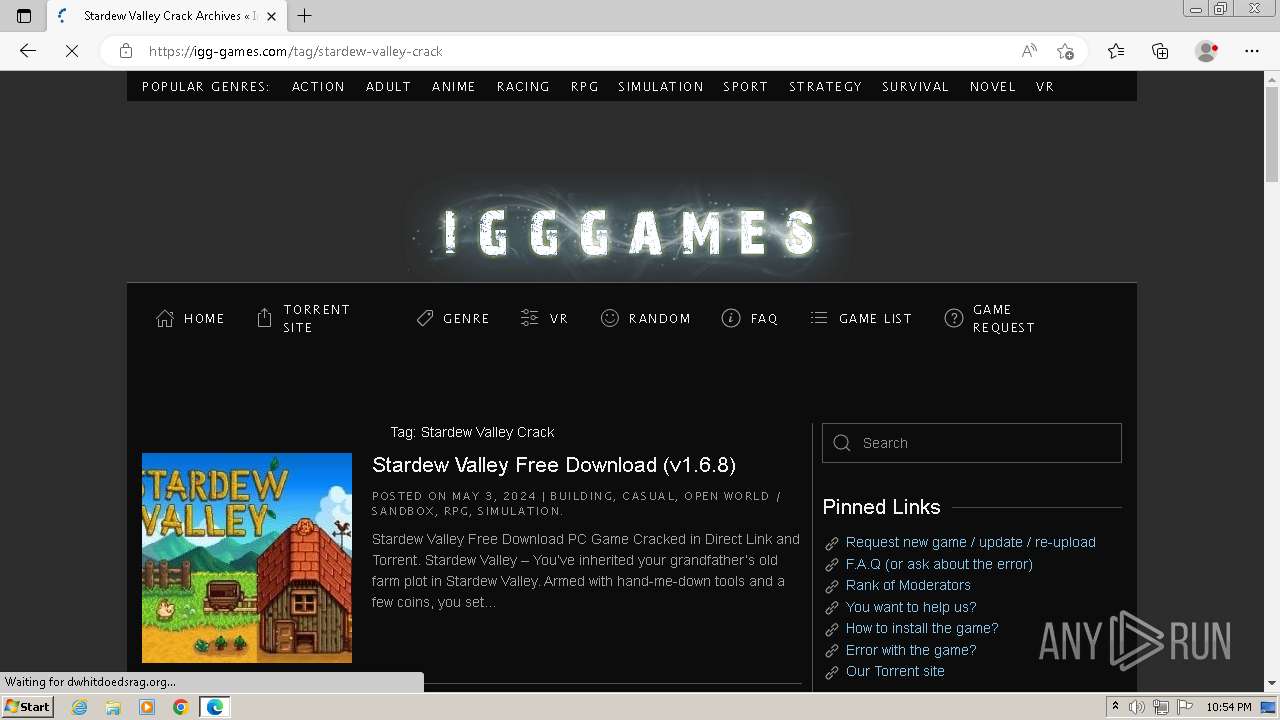Open the browser profile menu
1280x720 pixels.
point(1207,51)
